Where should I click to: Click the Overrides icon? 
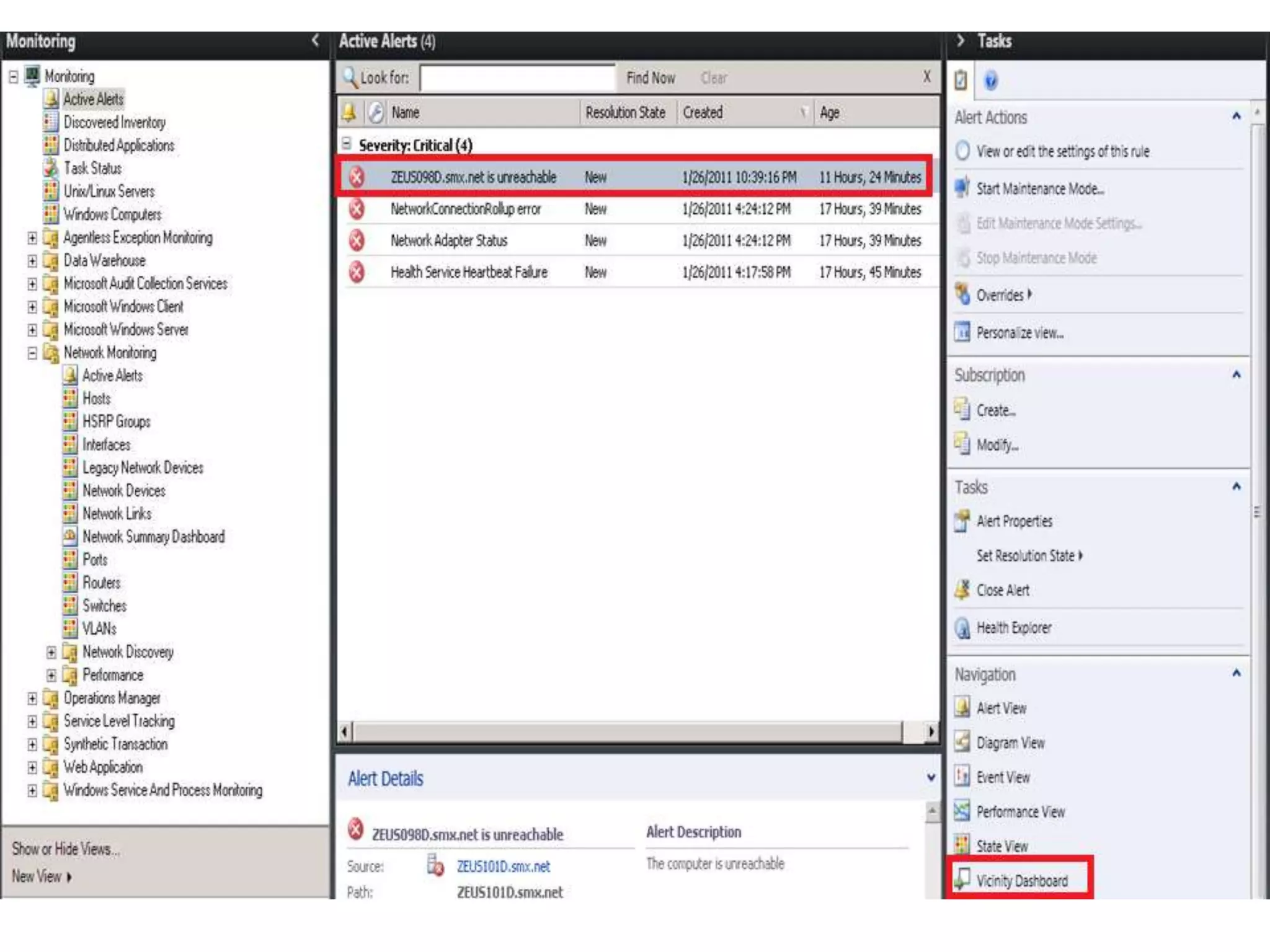coord(962,294)
